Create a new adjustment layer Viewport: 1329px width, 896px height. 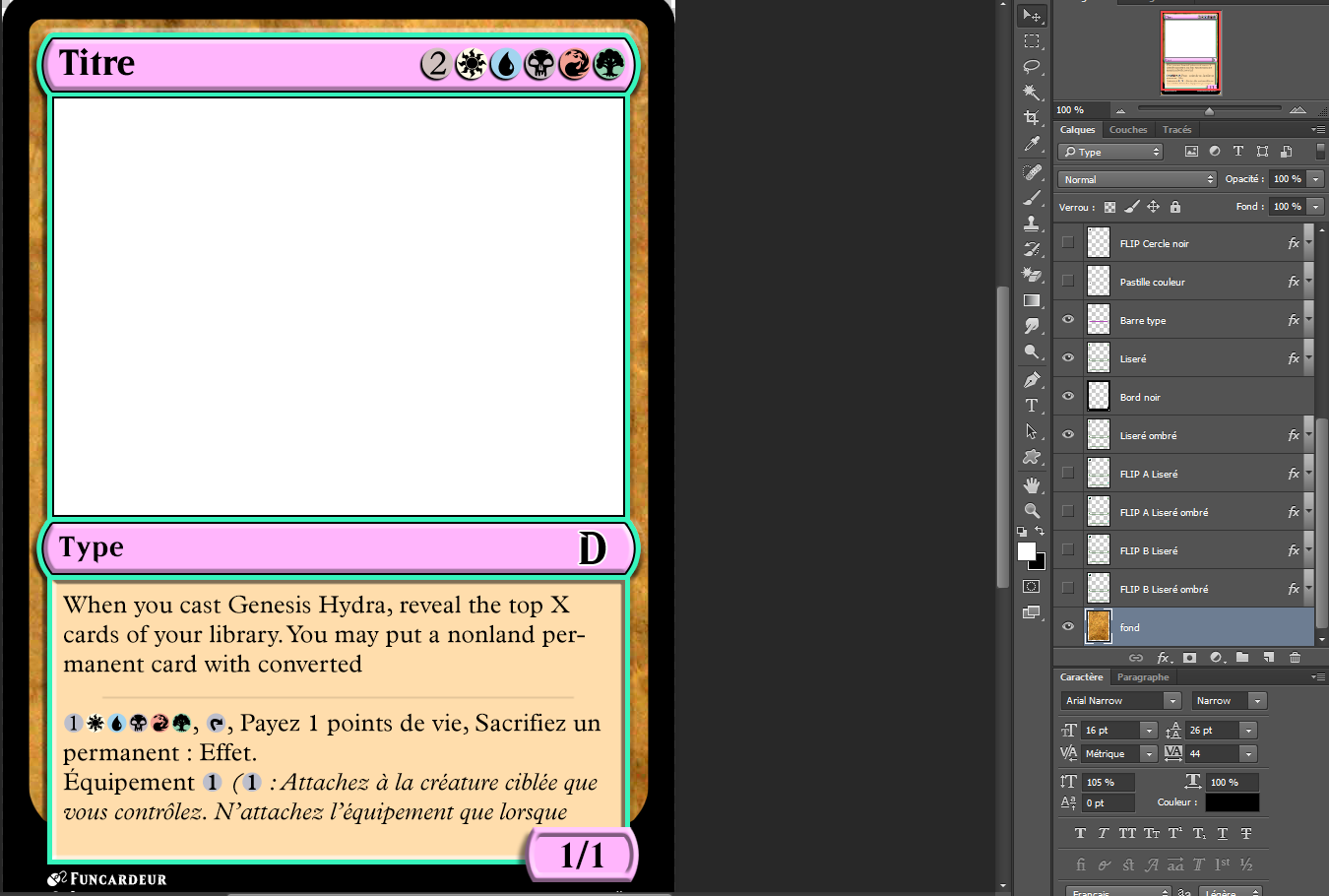[x=1217, y=658]
